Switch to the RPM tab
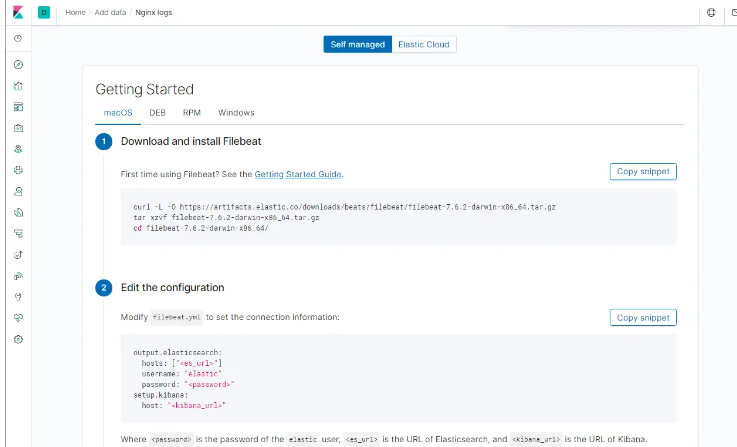 [x=192, y=113]
